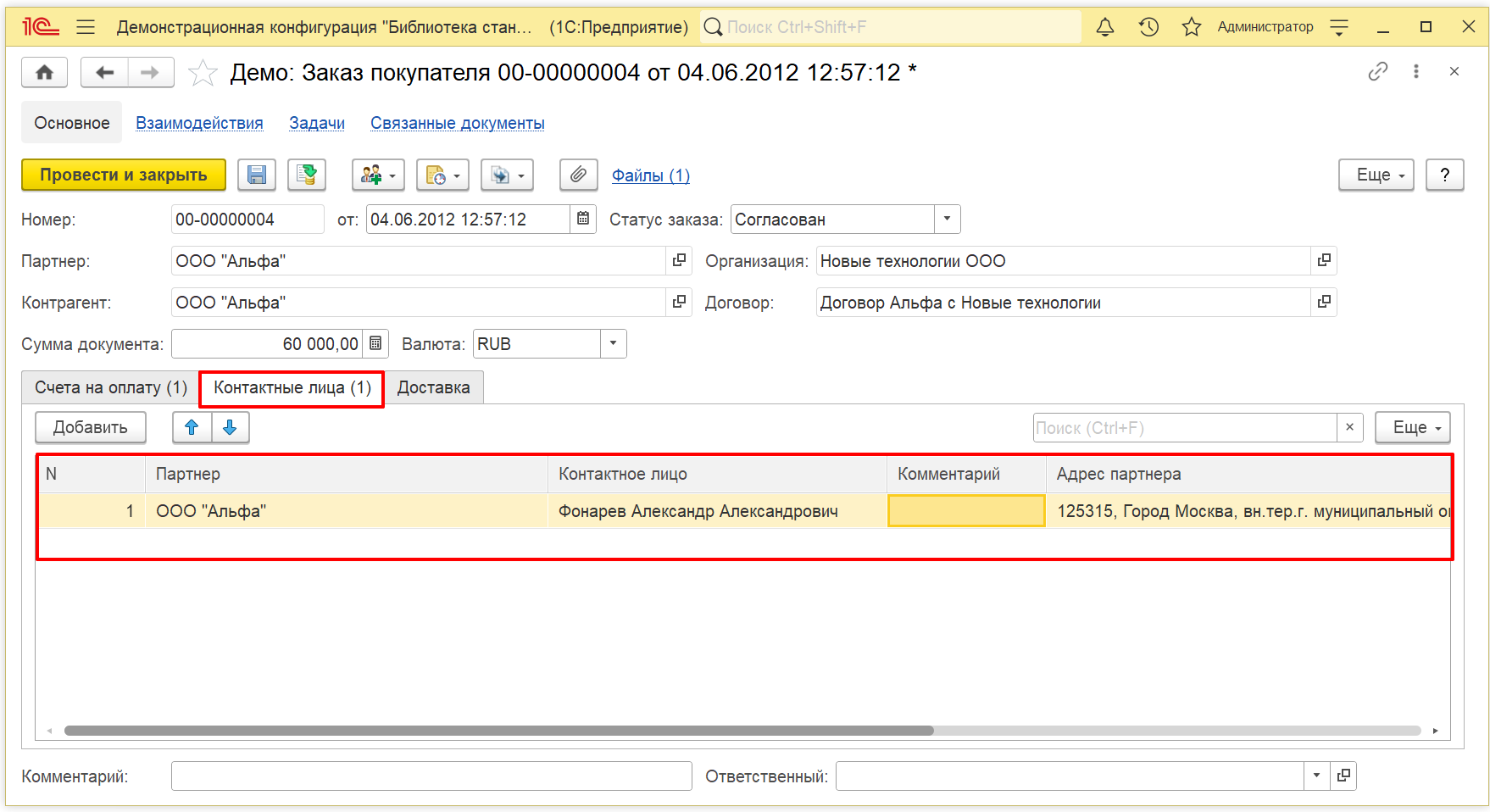The width and height of the screenshot is (1490, 812).
Task: Click Провести и закрыть button
Action: (124, 175)
